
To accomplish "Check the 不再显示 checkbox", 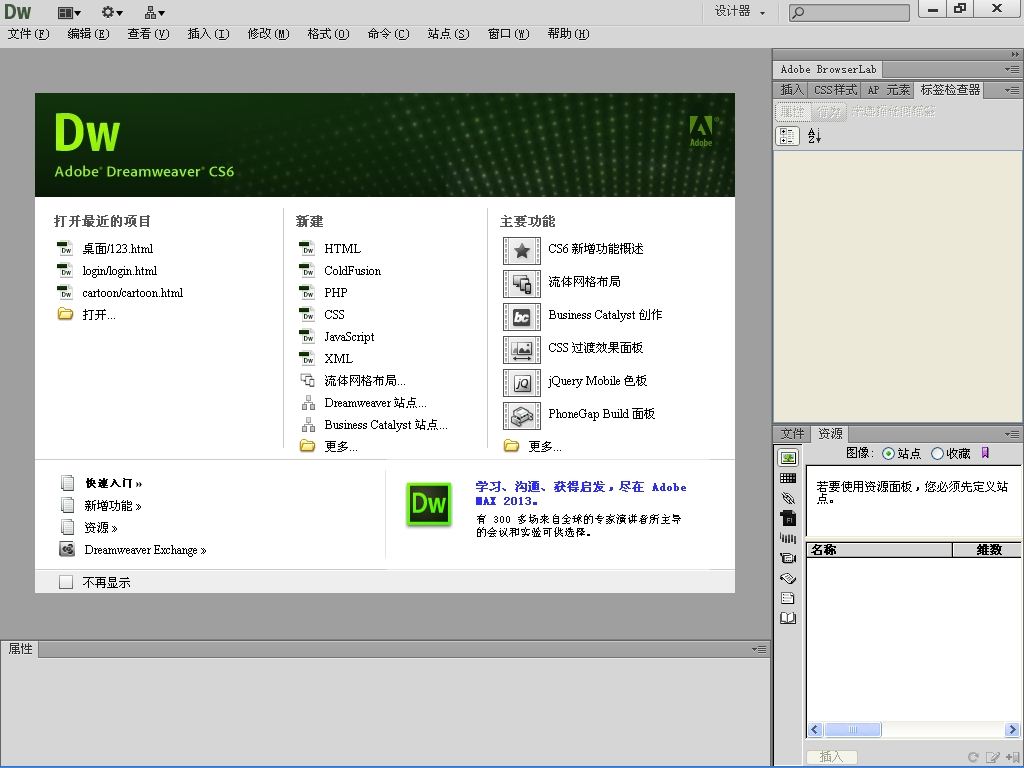I will pos(66,582).
